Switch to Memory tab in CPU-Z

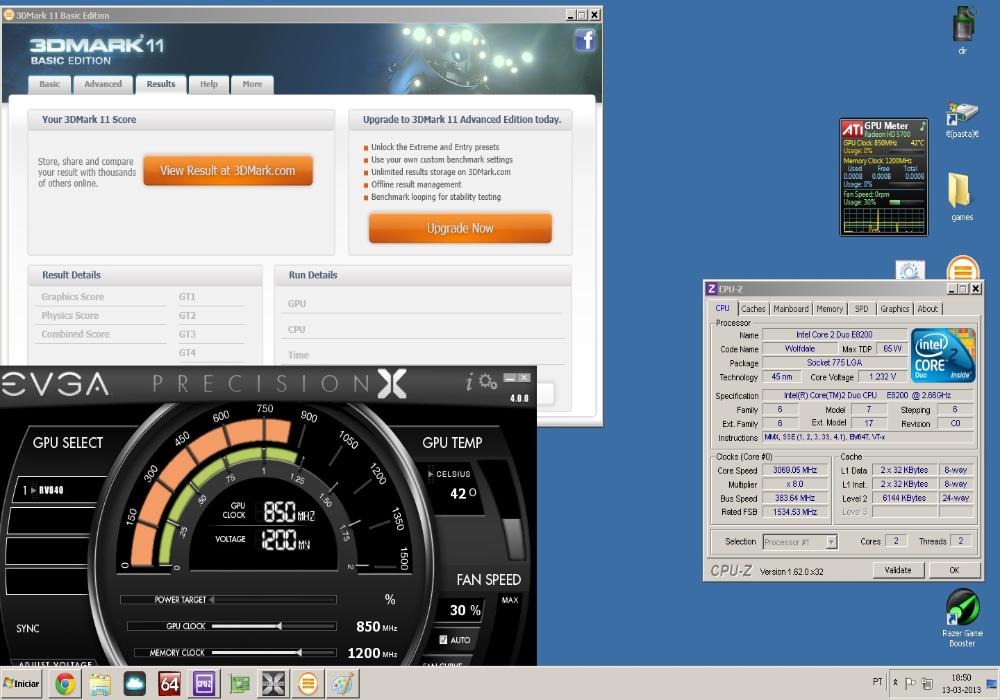830,309
